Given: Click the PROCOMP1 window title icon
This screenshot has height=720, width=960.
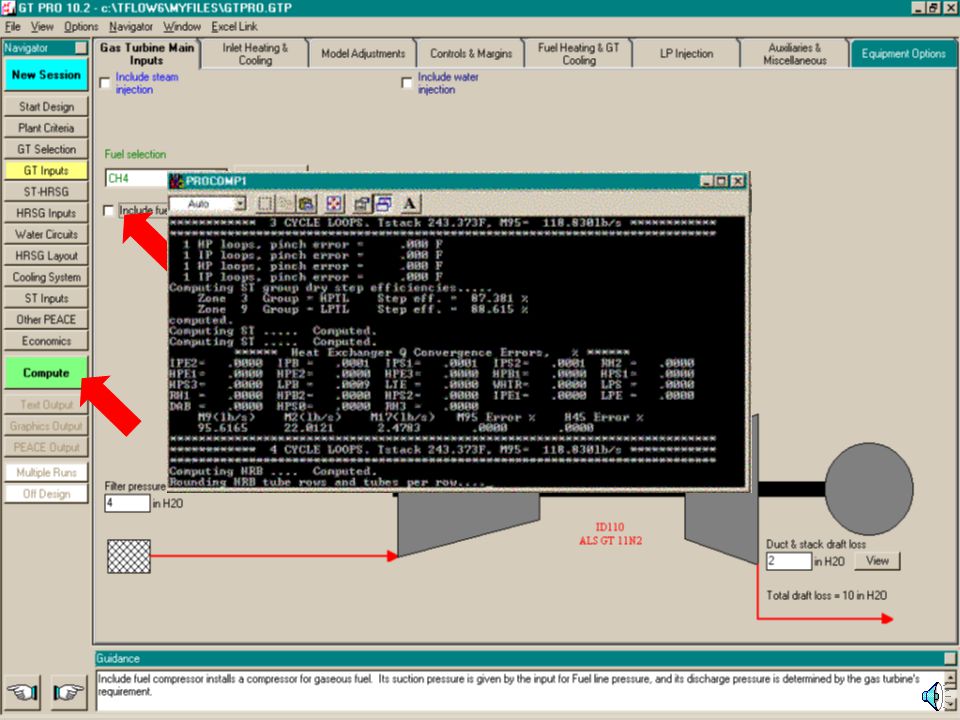Looking at the screenshot, I should tap(176, 181).
